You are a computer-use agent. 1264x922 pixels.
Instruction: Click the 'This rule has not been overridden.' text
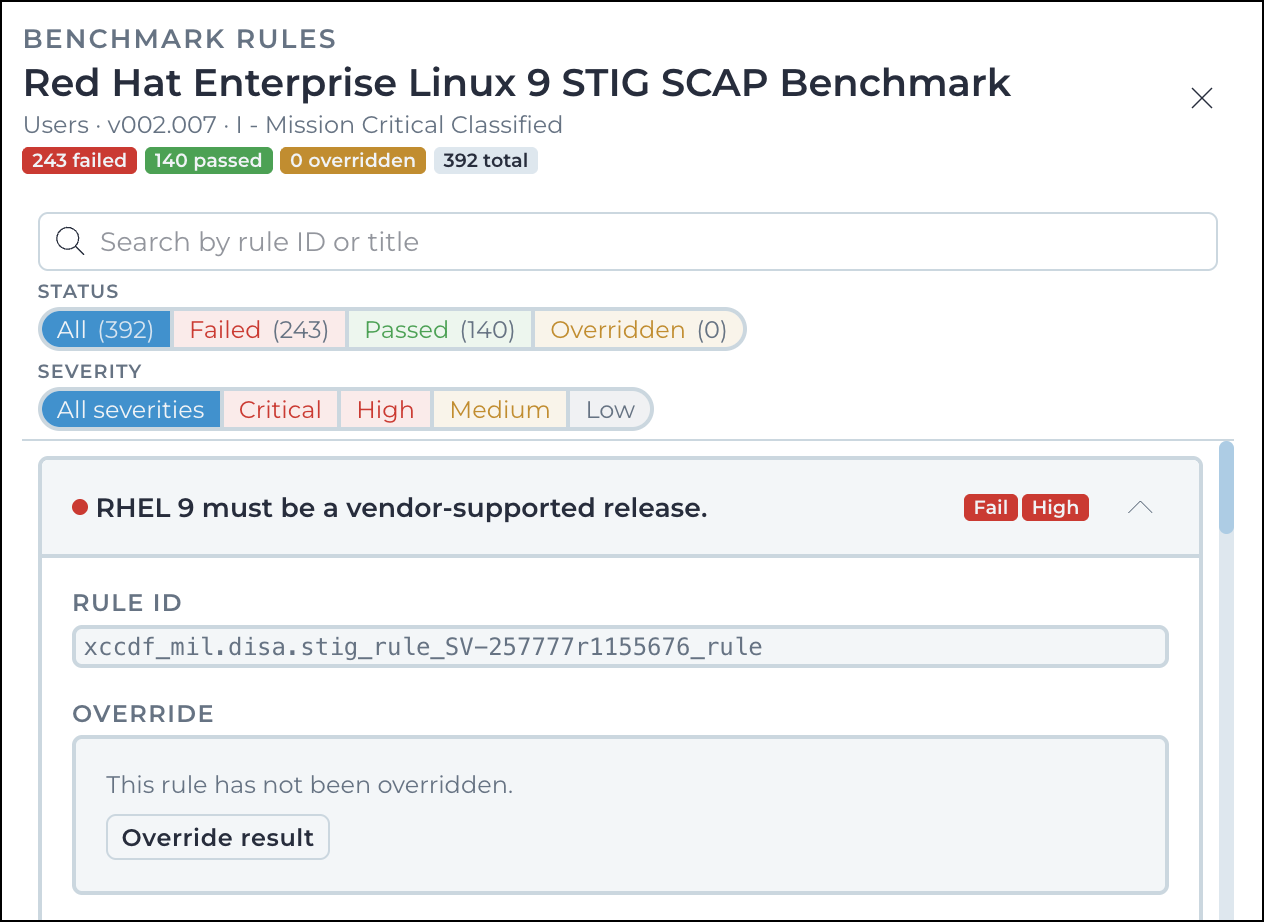coord(310,785)
